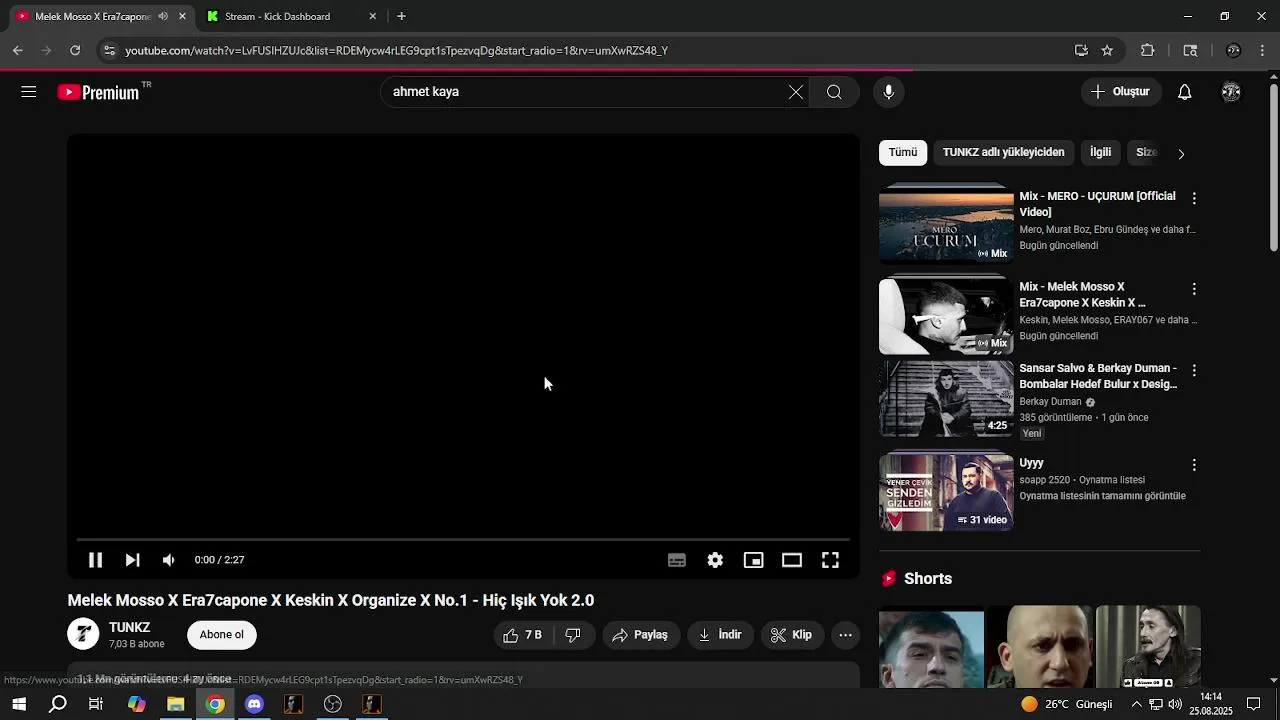The width and height of the screenshot is (1280, 720).
Task: Switch to miniplayer mode
Action: coord(753,560)
